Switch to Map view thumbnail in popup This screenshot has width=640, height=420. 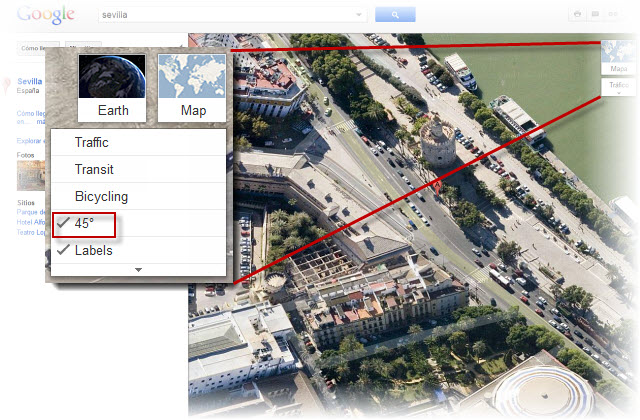[x=192, y=88]
